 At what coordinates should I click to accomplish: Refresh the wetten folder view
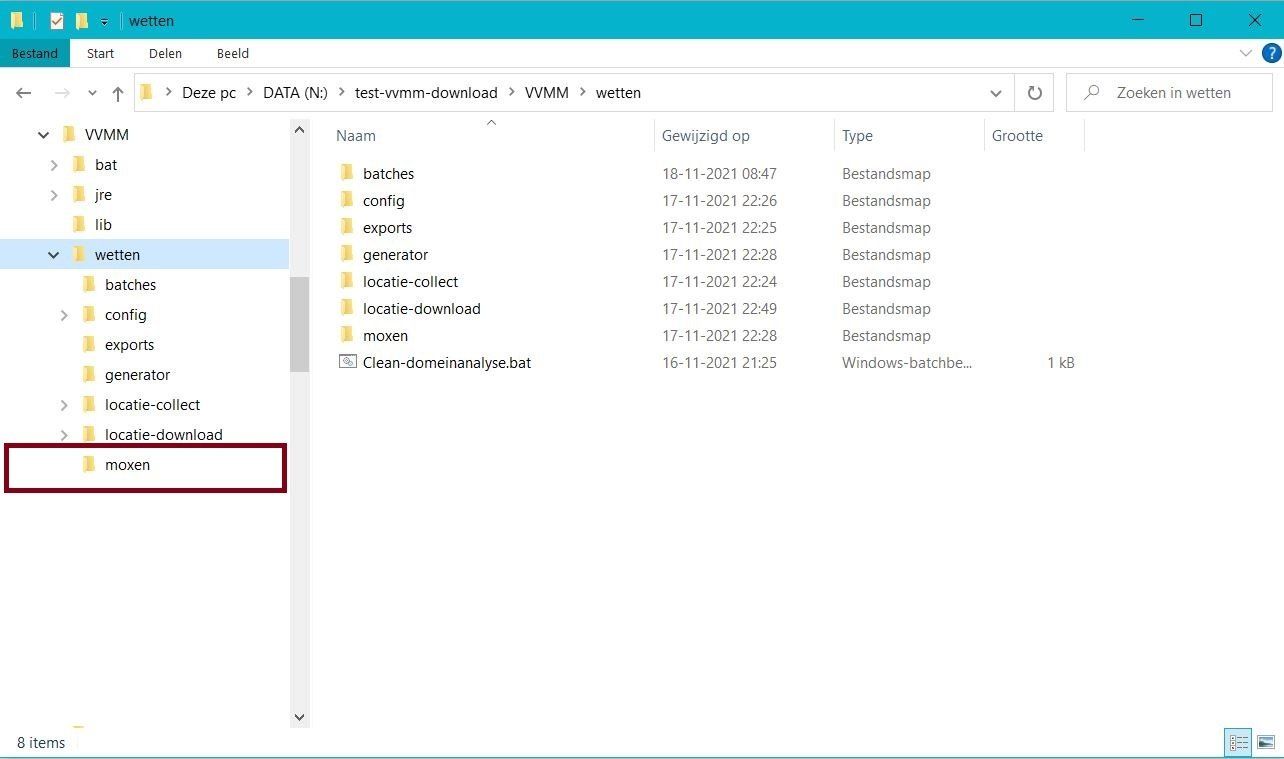(1035, 93)
